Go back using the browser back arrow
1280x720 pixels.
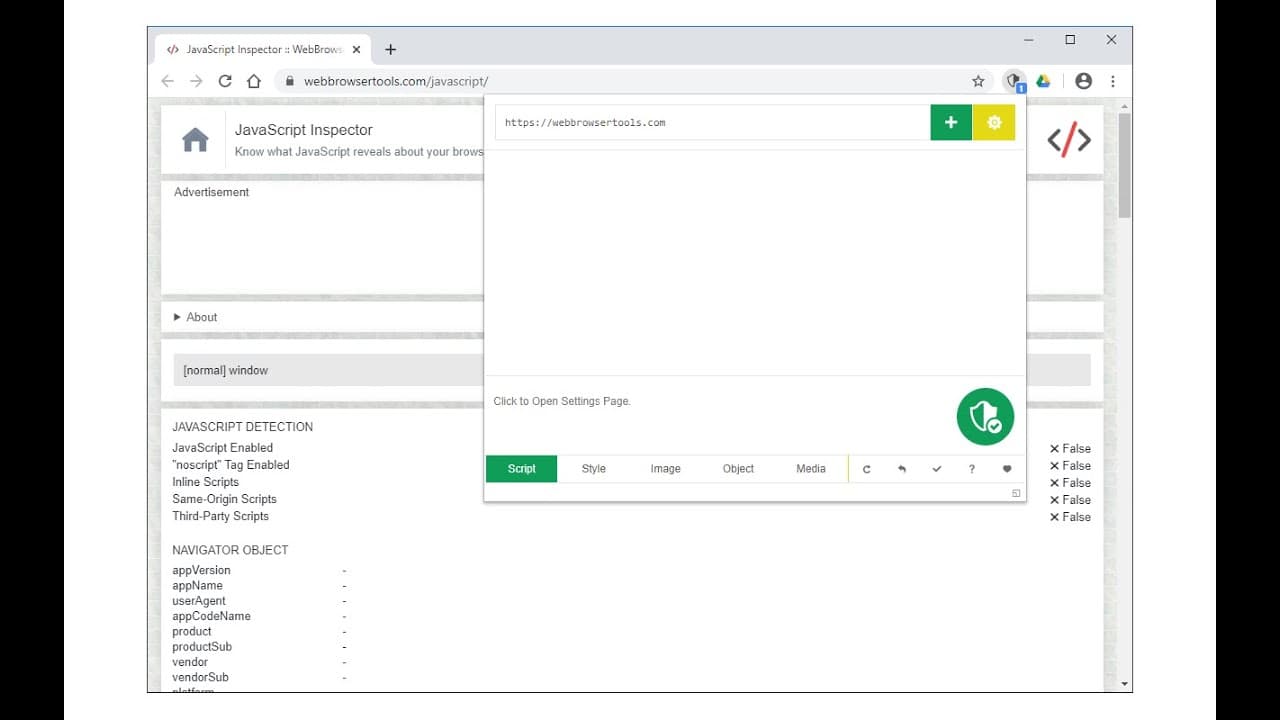(x=168, y=81)
